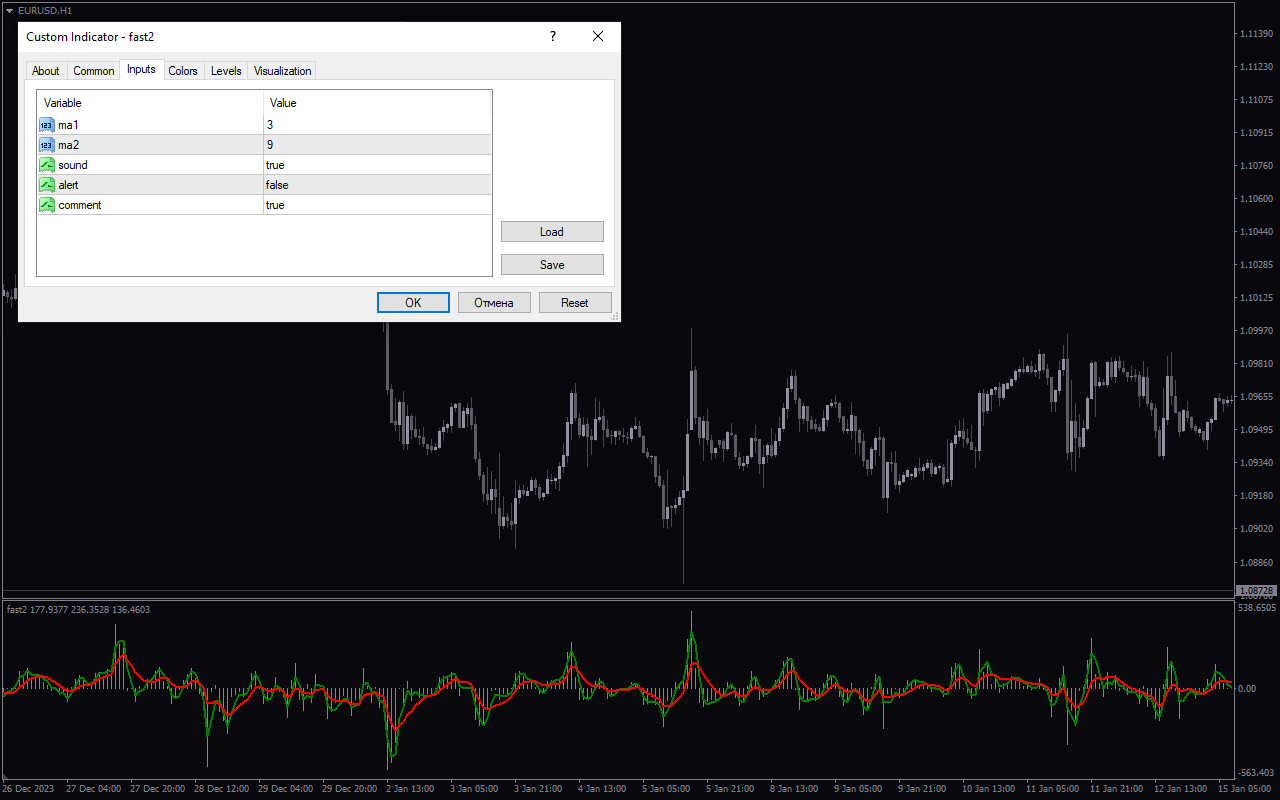Switch to the About tab
This screenshot has height=800, width=1280.
click(46, 71)
